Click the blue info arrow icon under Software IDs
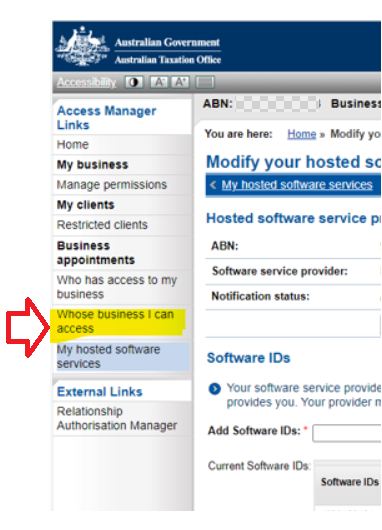The width and height of the screenshot is (382, 530). [x=215, y=389]
